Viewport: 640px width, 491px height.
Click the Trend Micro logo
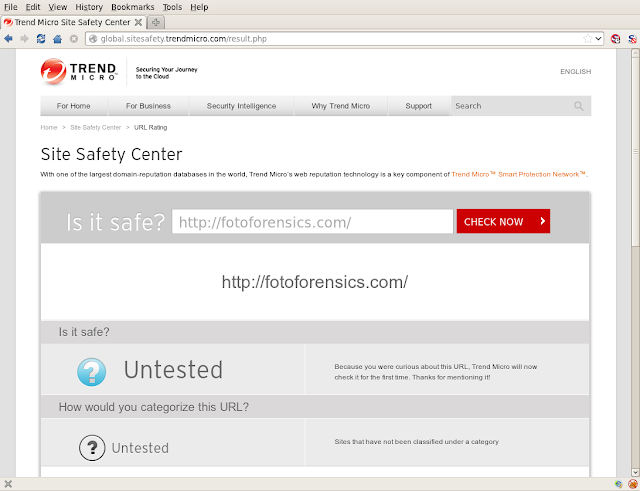(79, 71)
